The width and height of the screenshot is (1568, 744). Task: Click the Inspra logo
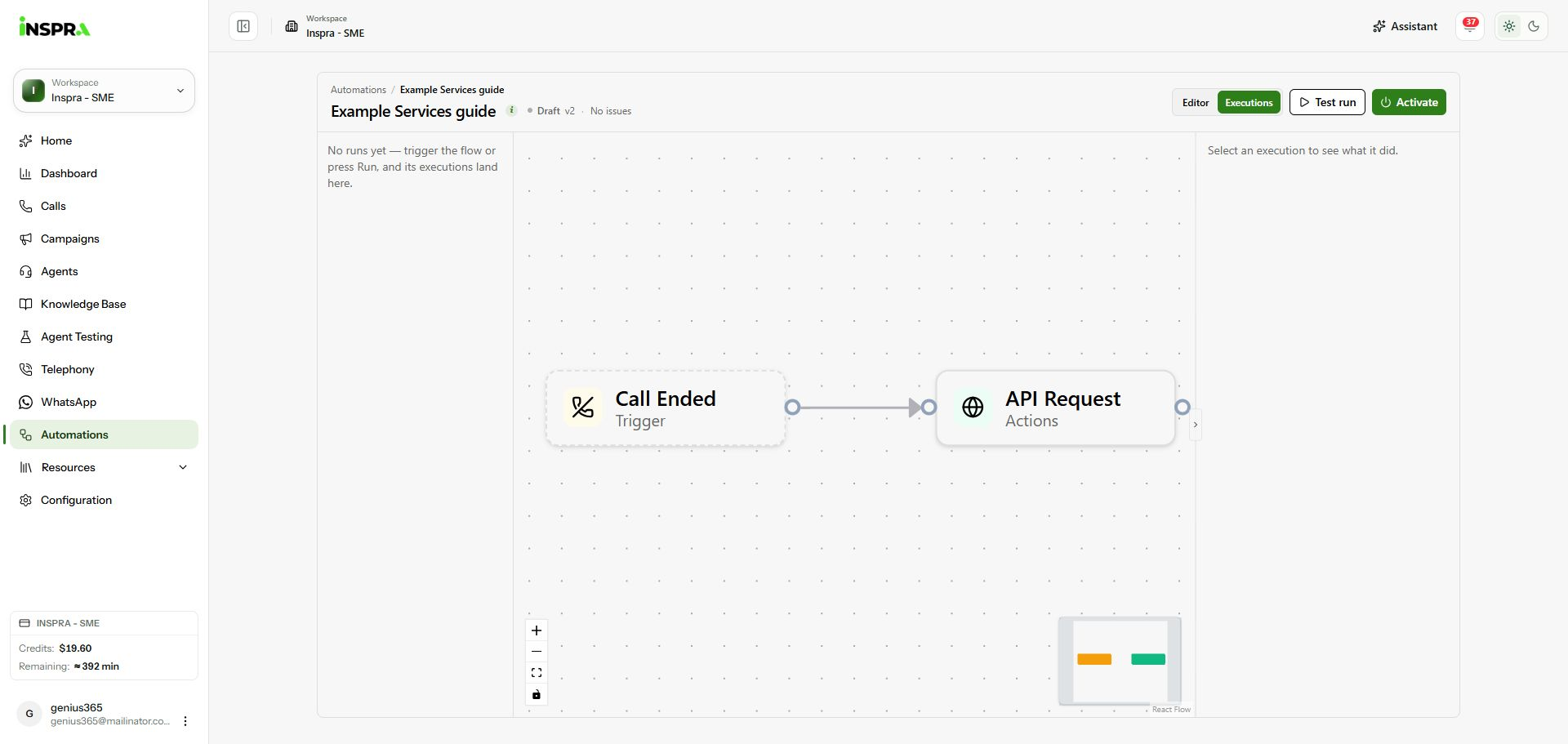point(55,27)
